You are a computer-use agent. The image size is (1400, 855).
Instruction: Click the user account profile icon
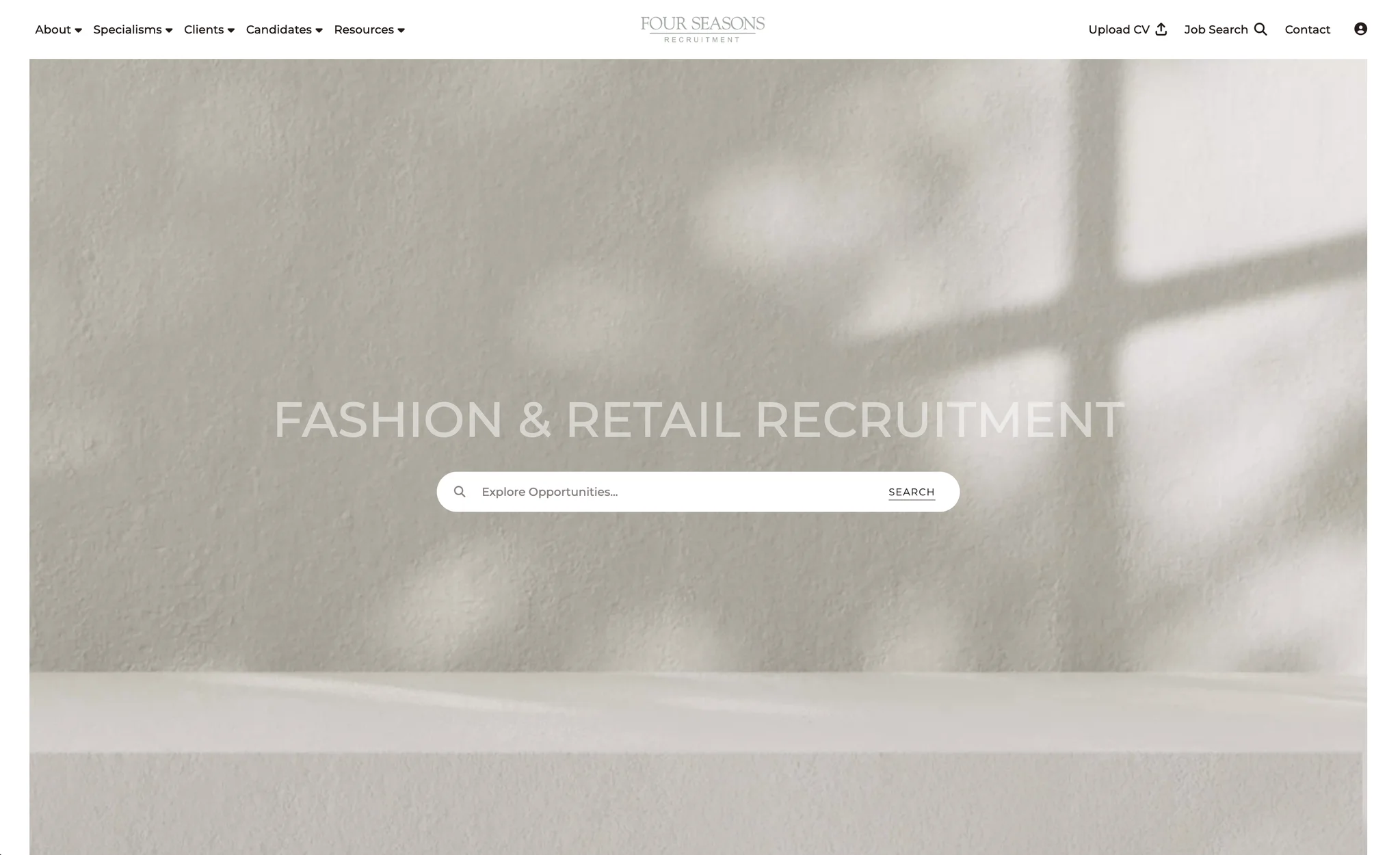[1360, 29]
